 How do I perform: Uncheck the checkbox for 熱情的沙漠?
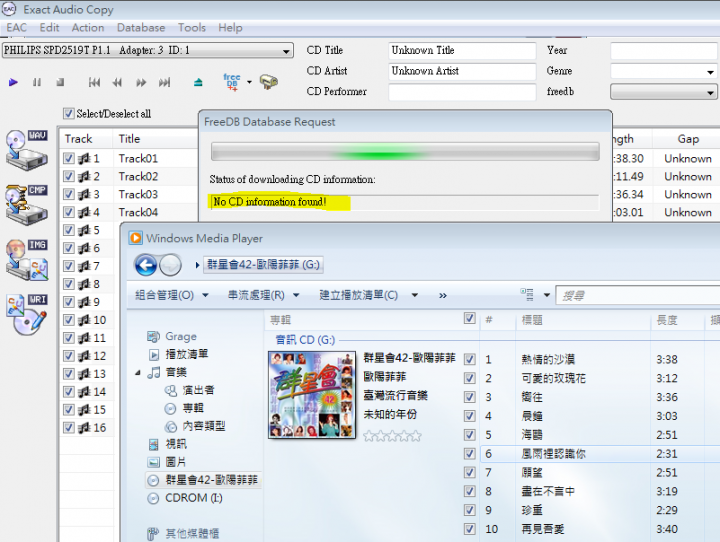click(469, 359)
